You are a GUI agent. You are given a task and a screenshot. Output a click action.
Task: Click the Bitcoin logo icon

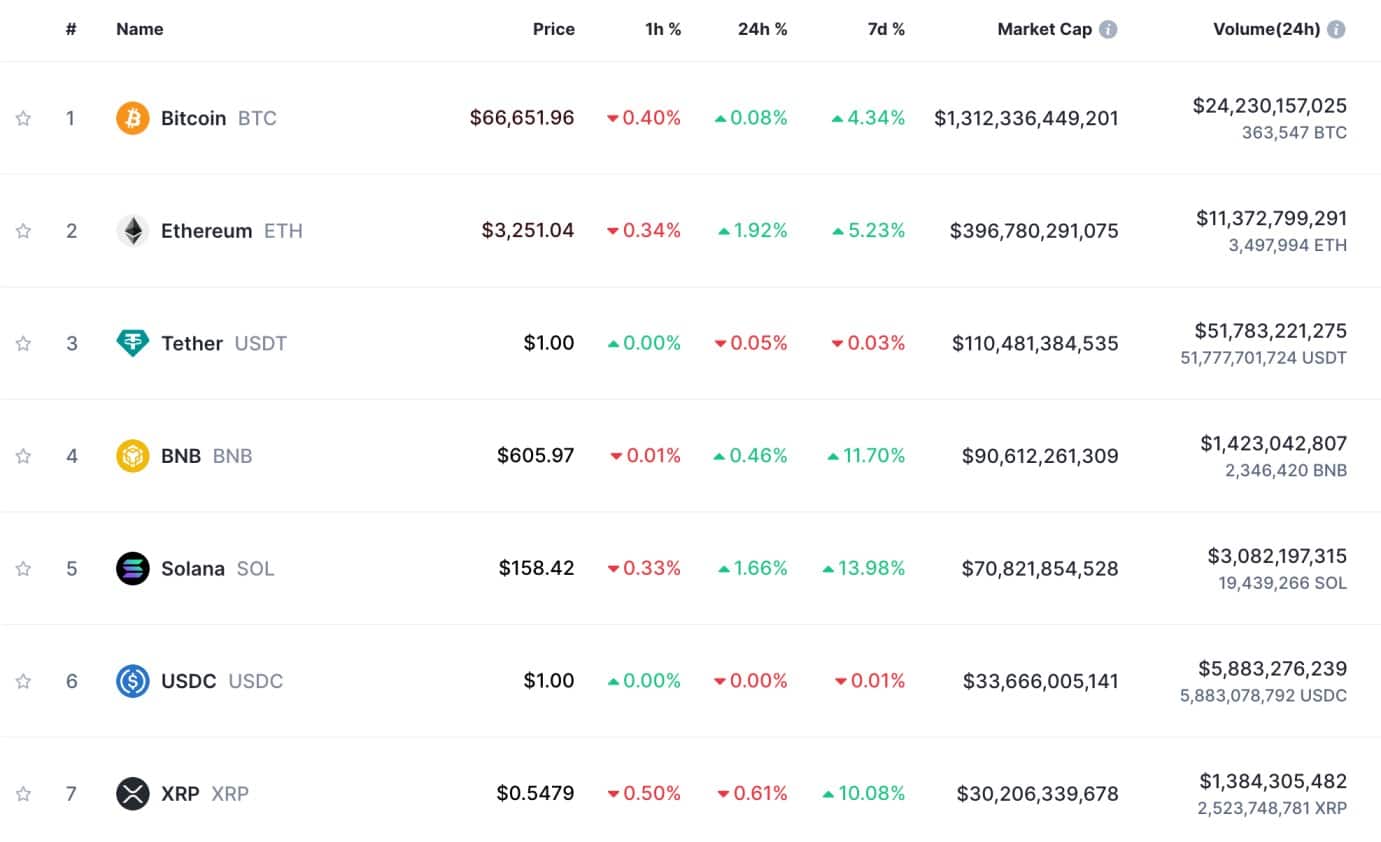point(133,118)
